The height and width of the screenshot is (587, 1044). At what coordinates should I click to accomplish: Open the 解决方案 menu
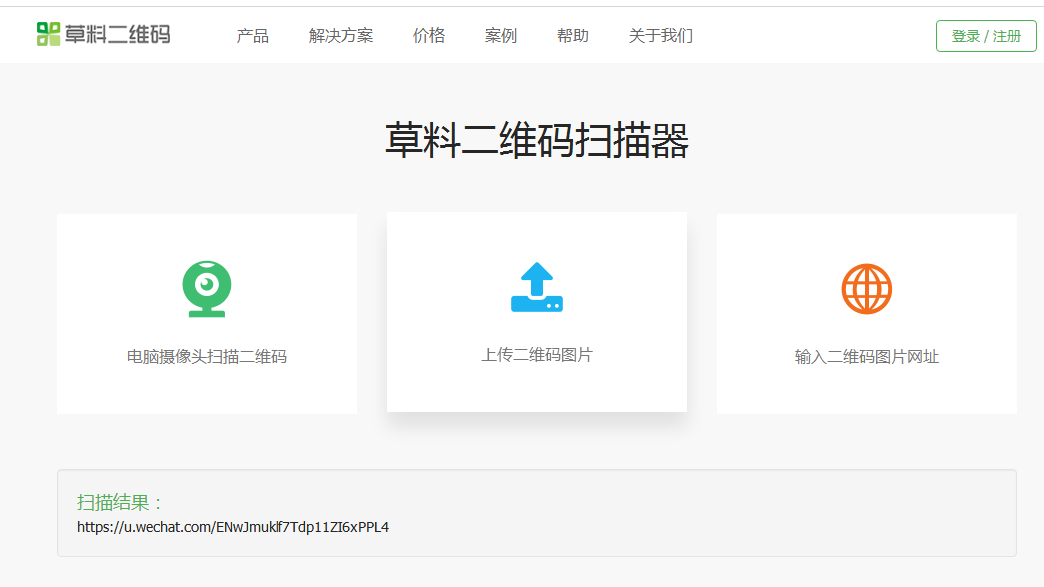pos(341,36)
